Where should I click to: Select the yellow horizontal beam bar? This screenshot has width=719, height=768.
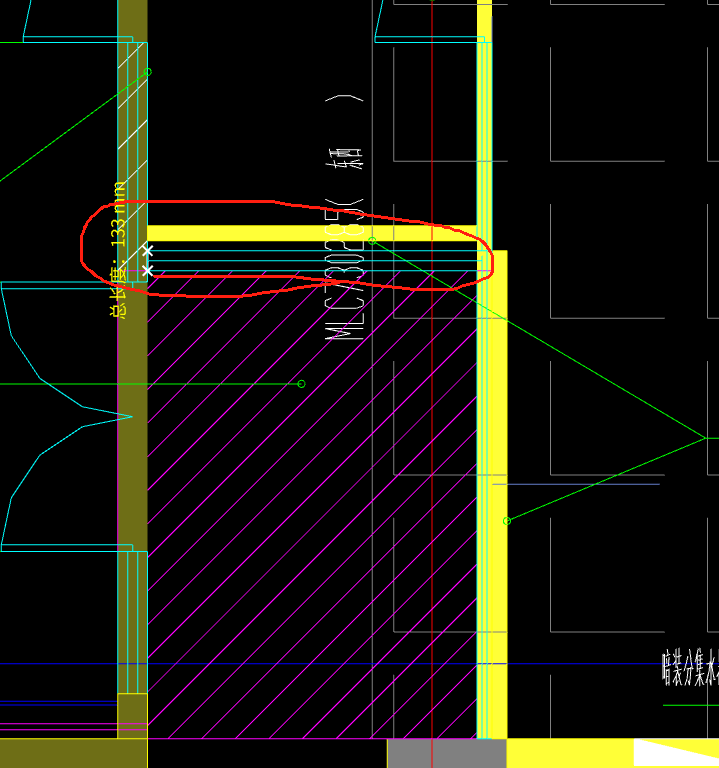click(x=312, y=233)
